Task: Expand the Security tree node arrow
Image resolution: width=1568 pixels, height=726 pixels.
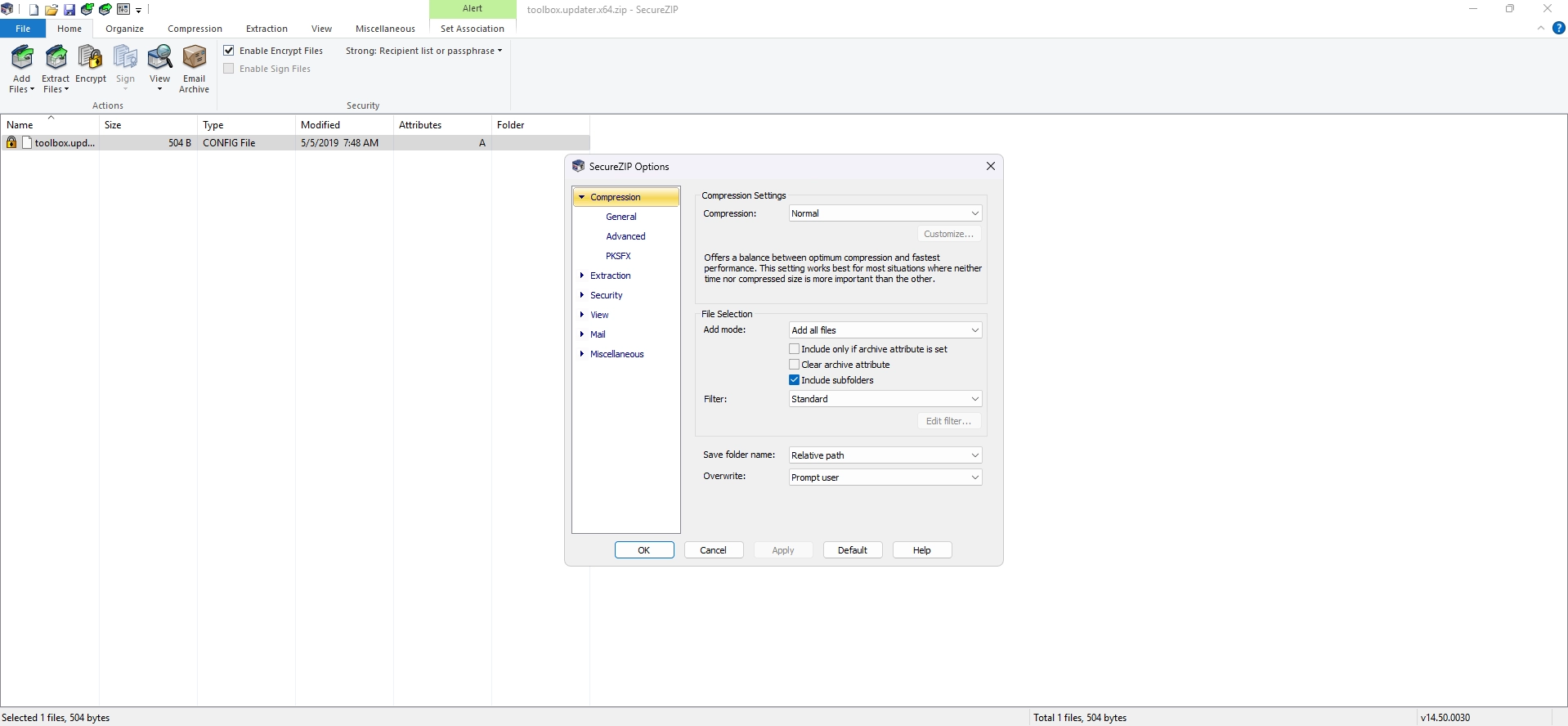Action: click(581, 295)
